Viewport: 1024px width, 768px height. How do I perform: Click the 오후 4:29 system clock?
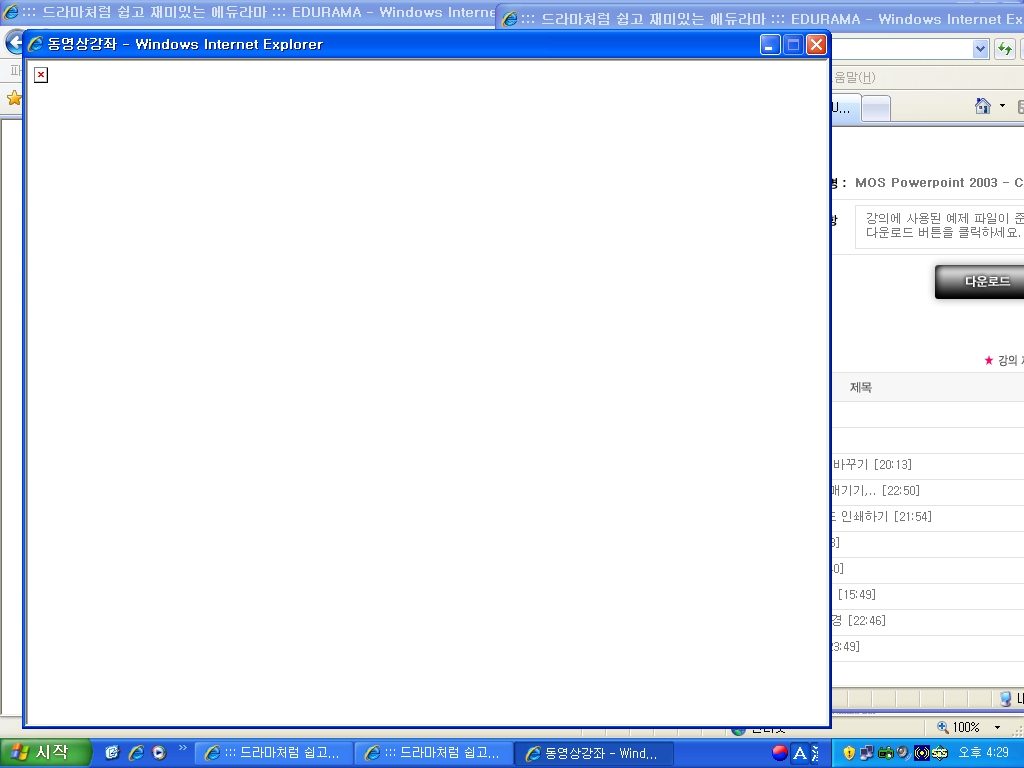point(983,753)
